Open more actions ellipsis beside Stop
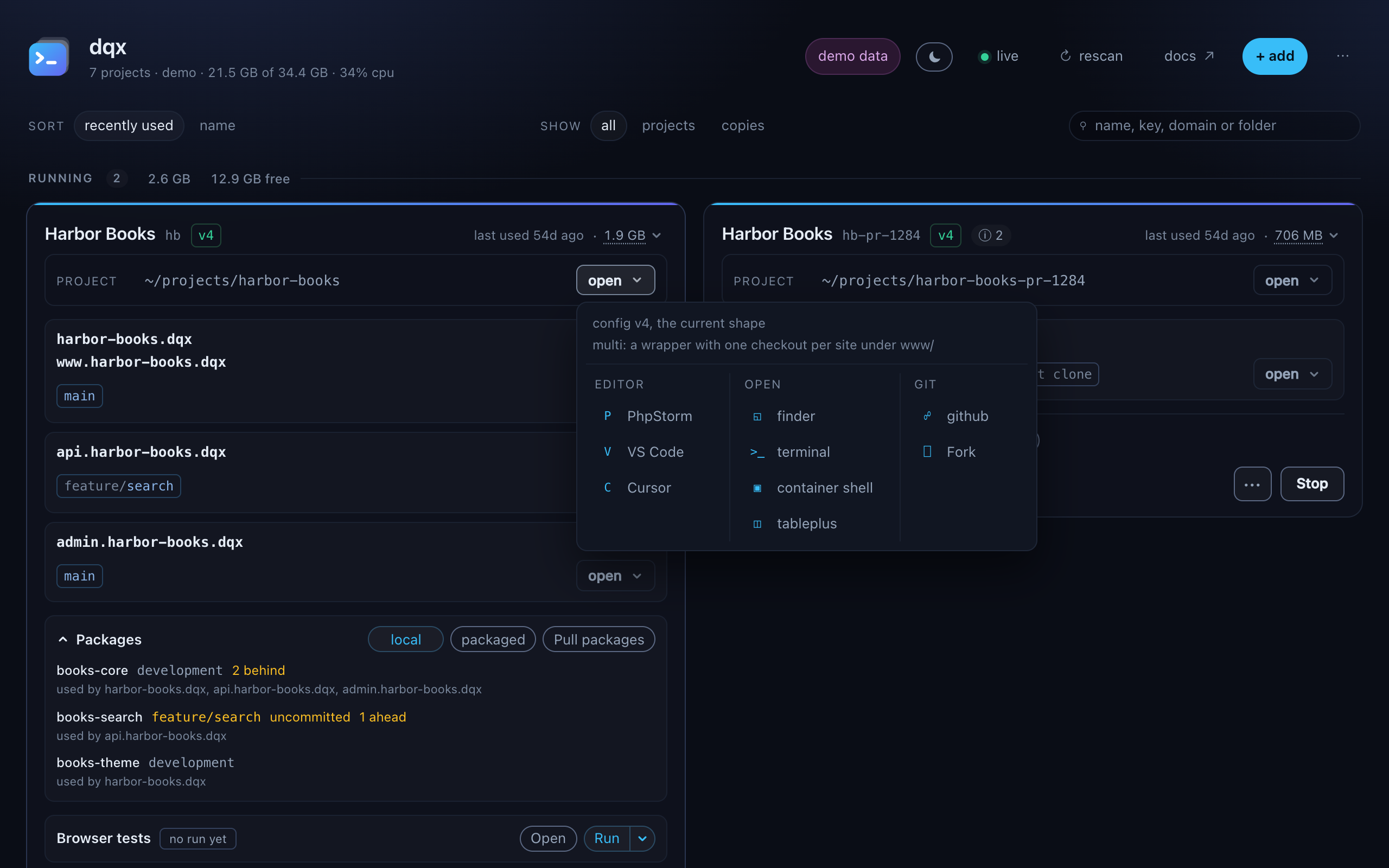1389x868 pixels. click(1252, 484)
